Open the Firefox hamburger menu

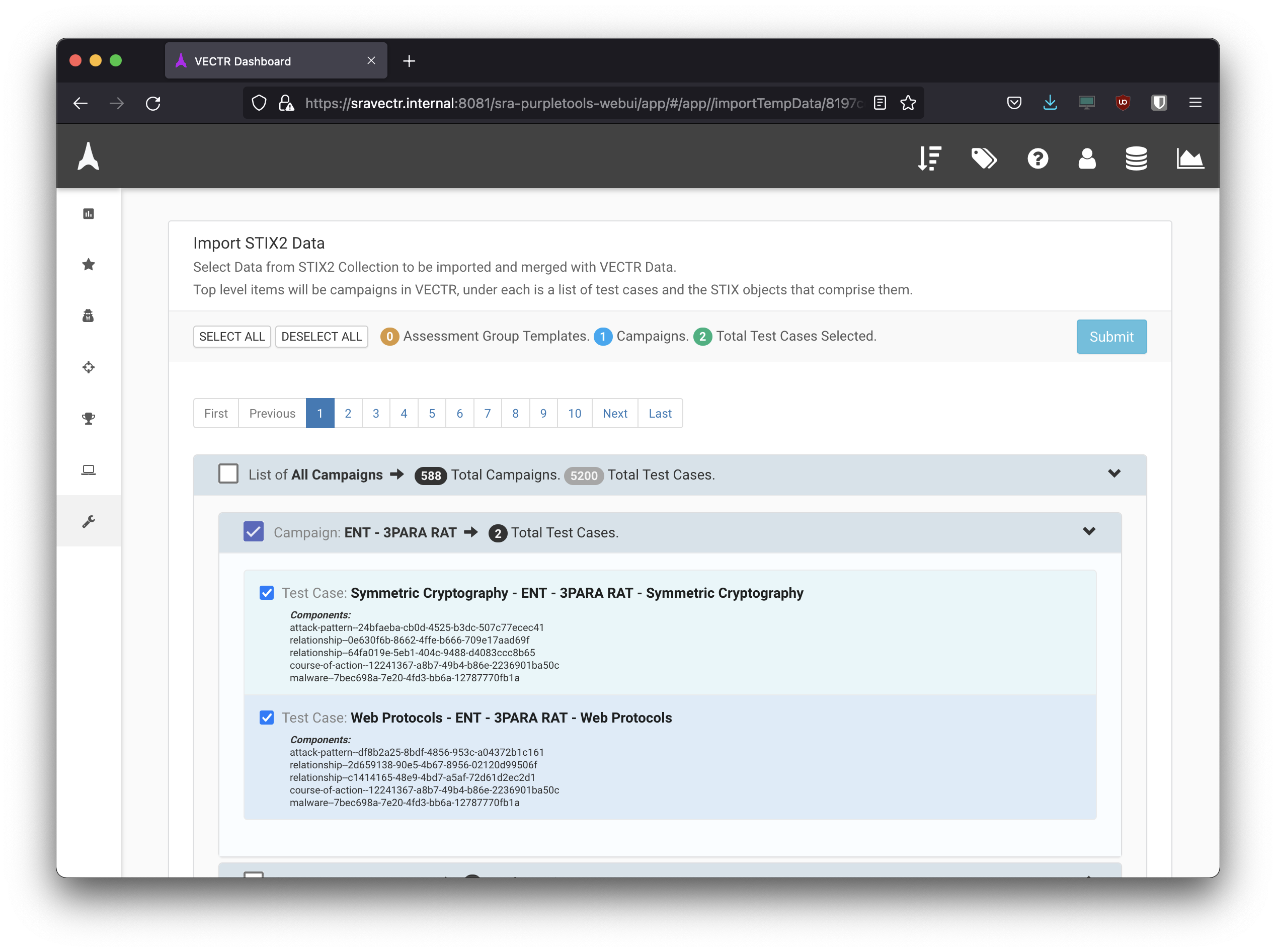tap(1195, 103)
